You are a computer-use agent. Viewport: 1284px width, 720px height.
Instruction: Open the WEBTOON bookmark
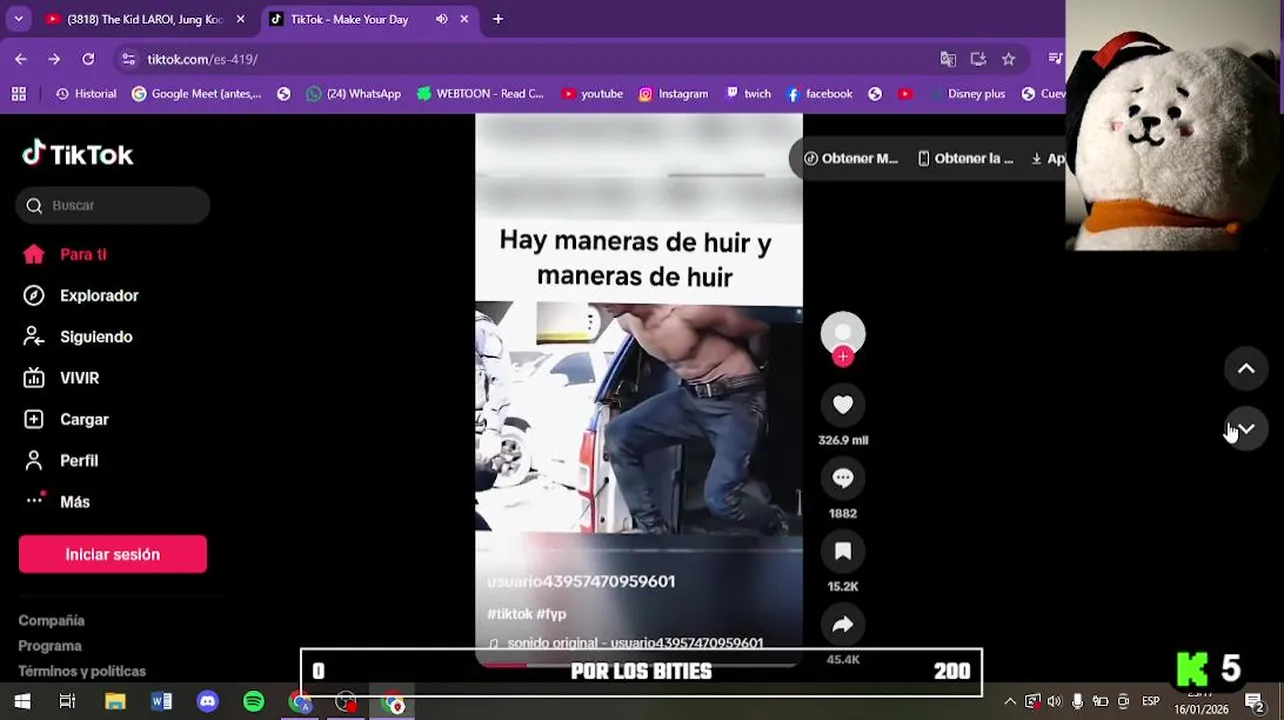(480, 93)
